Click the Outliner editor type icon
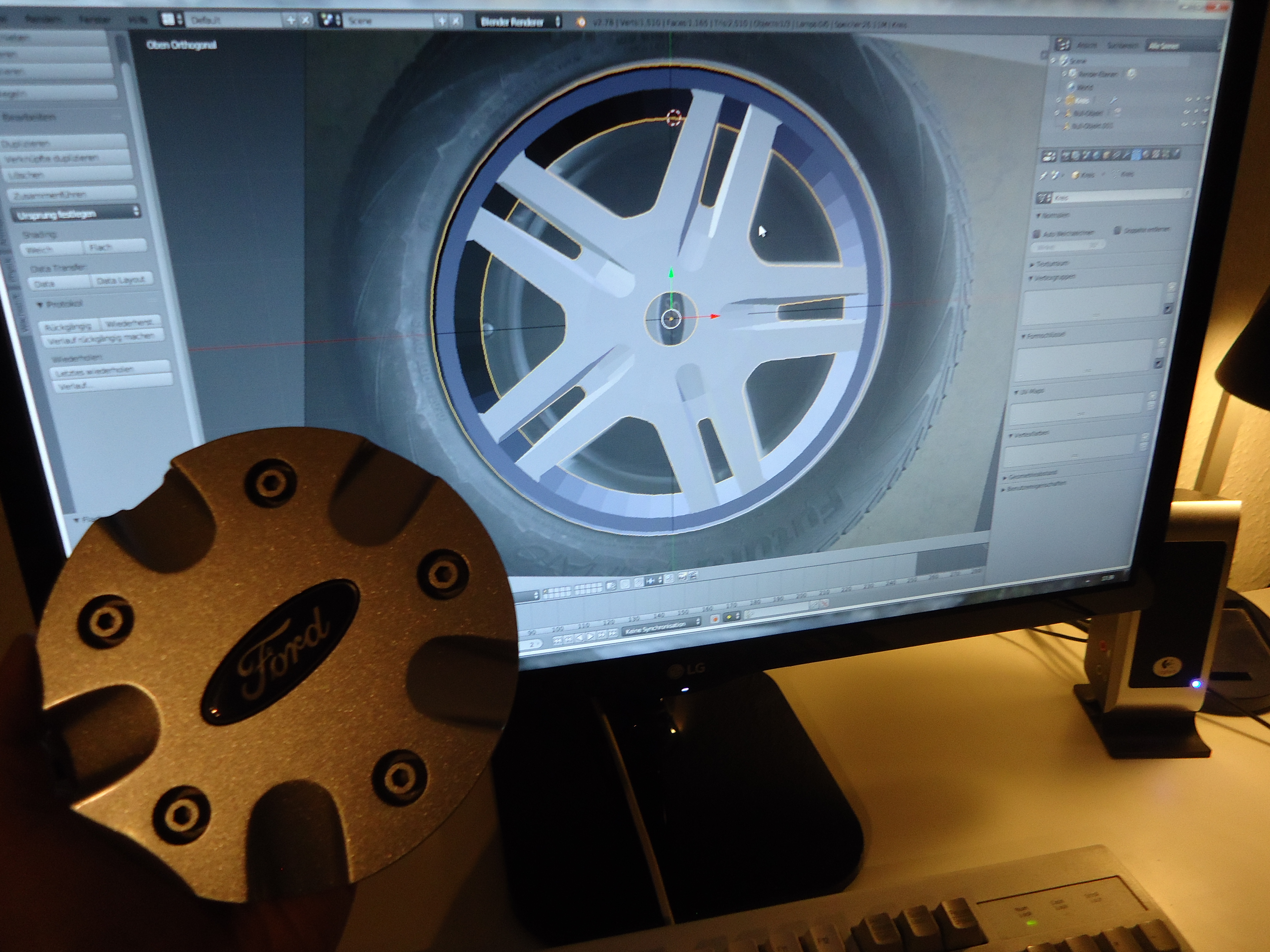Image resolution: width=1270 pixels, height=952 pixels. pyautogui.click(x=1063, y=44)
